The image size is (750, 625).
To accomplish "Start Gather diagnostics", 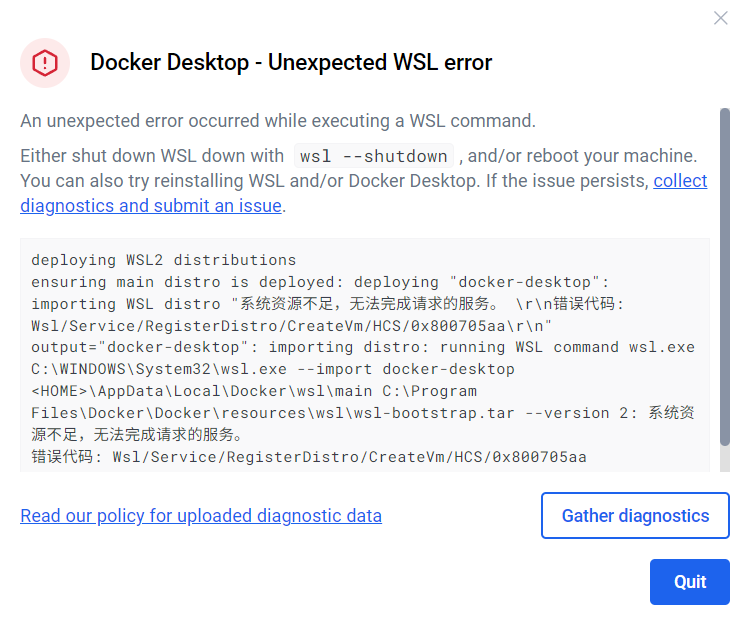I will (635, 515).
